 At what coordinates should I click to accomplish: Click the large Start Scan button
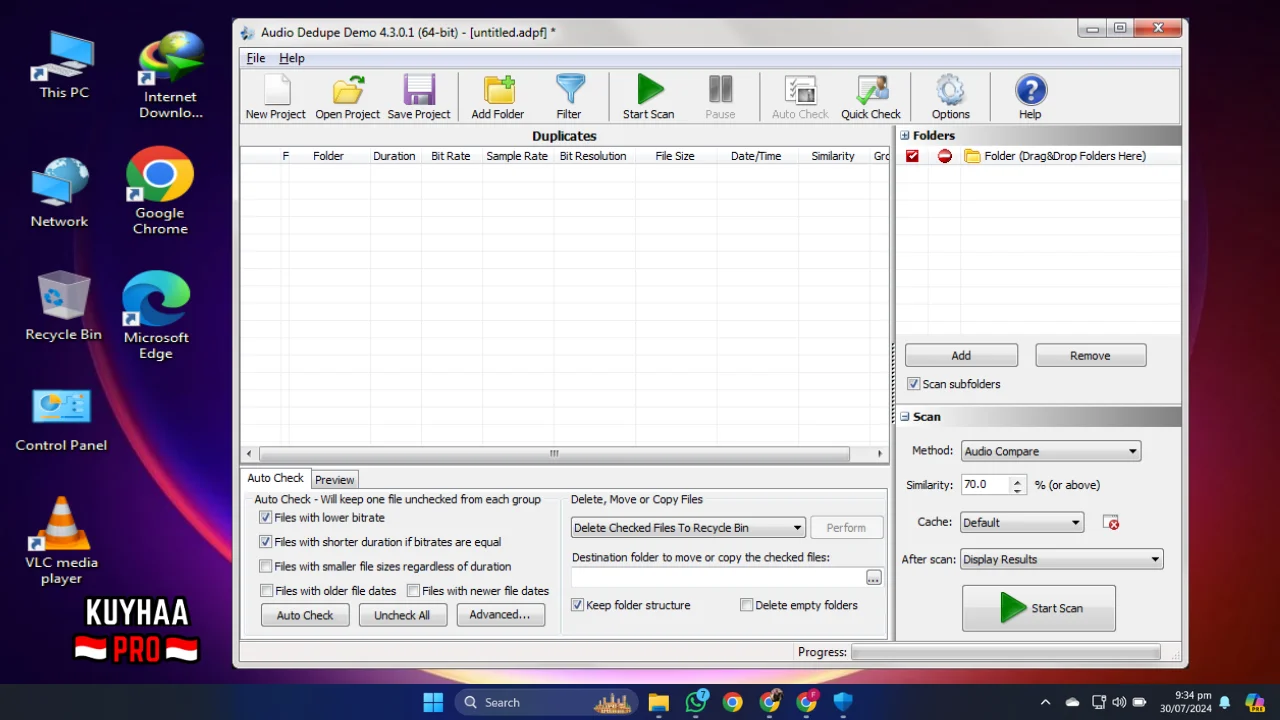(1039, 608)
